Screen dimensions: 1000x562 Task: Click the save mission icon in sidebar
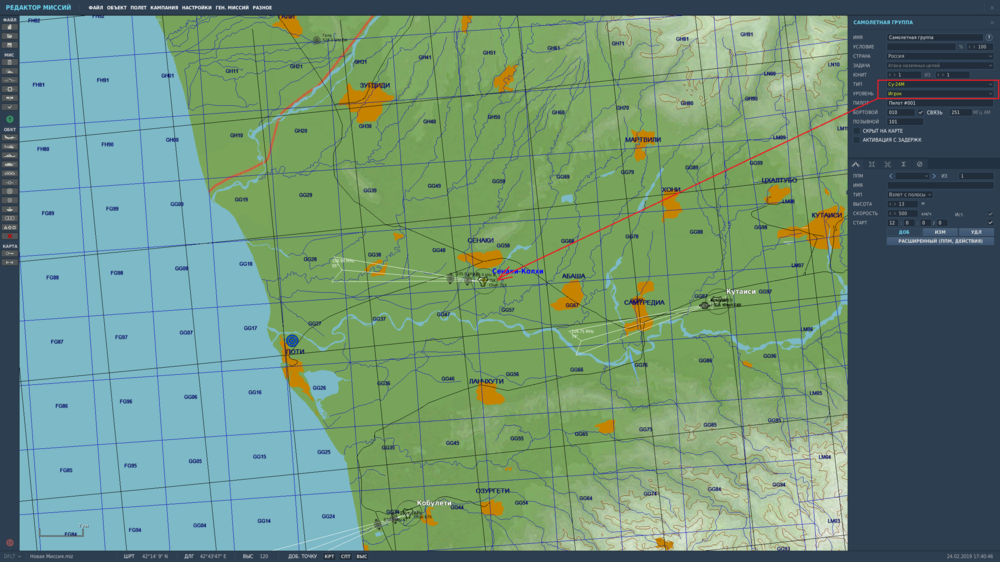(10, 45)
